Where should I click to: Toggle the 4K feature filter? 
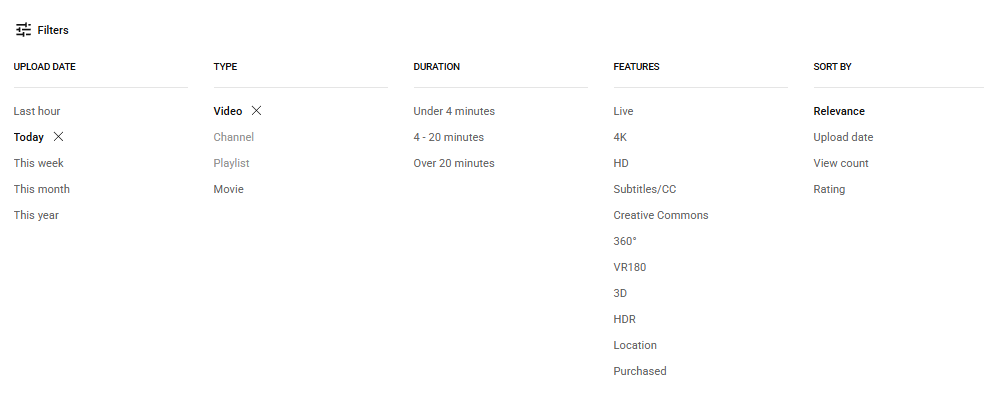[x=620, y=137]
